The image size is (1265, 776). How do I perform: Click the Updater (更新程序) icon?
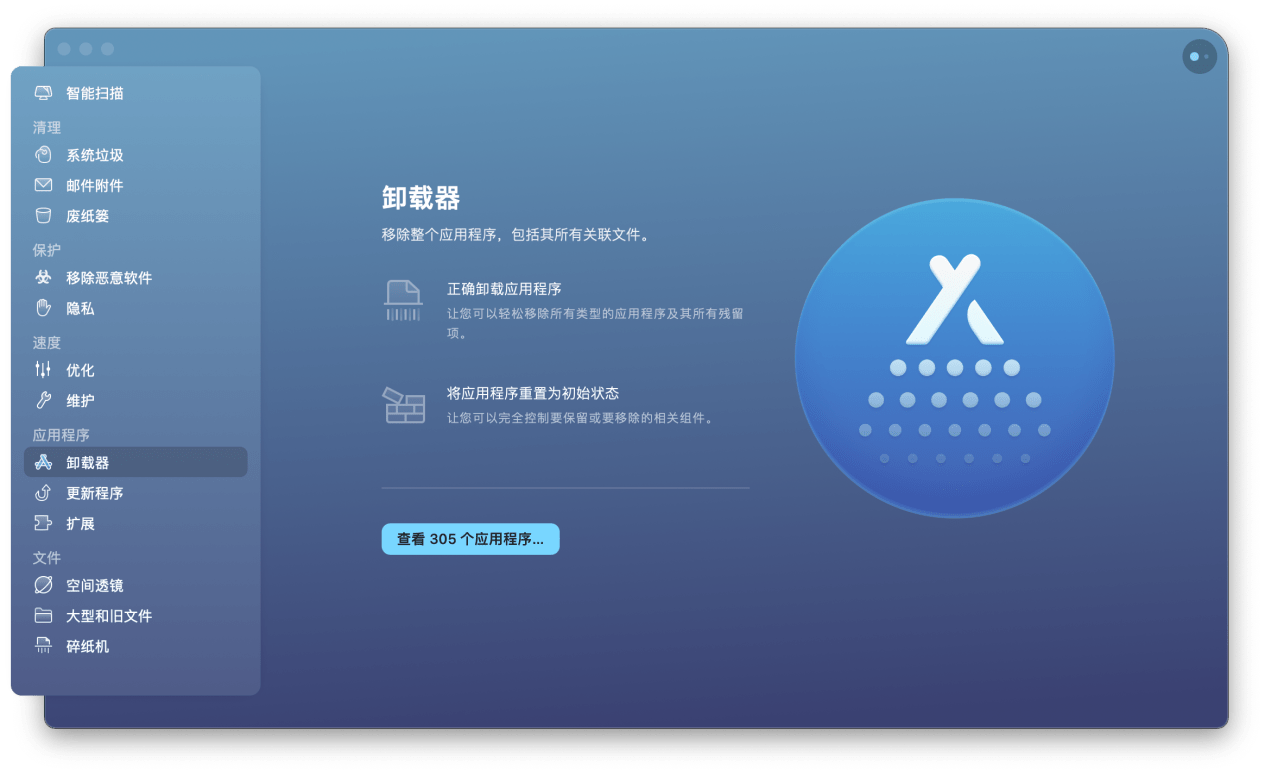coord(43,493)
